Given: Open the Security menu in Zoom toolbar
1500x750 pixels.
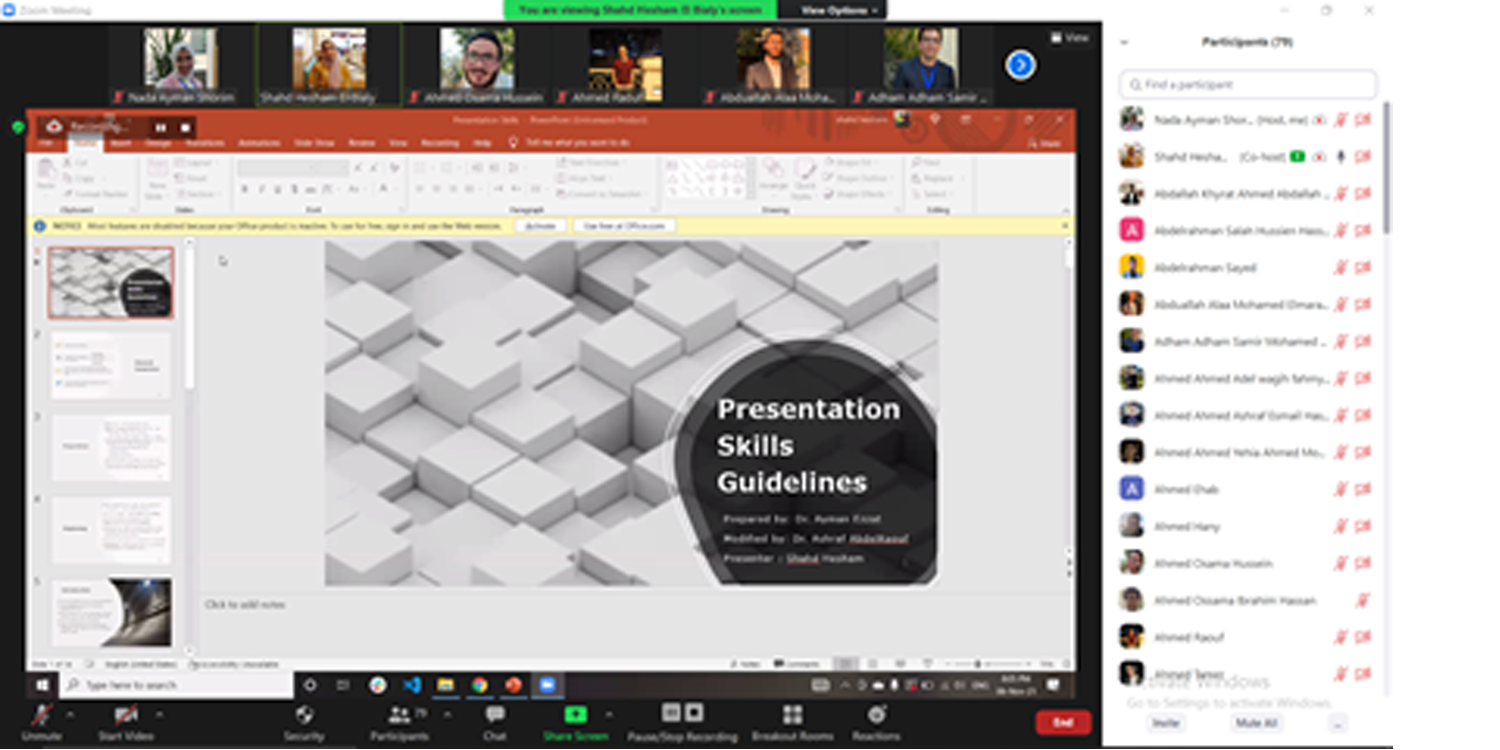Looking at the screenshot, I should click(x=304, y=716).
